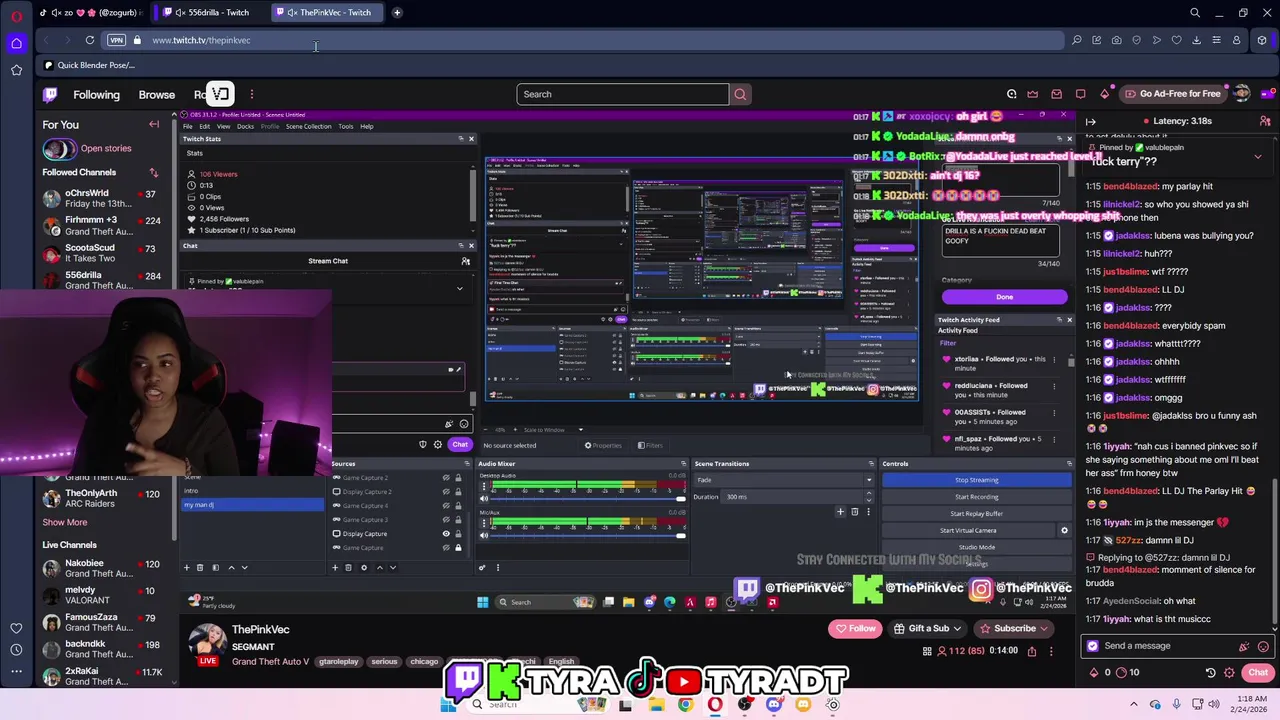Open the stories link
This screenshot has width=1280, height=720.
pyautogui.click(x=106, y=149)
